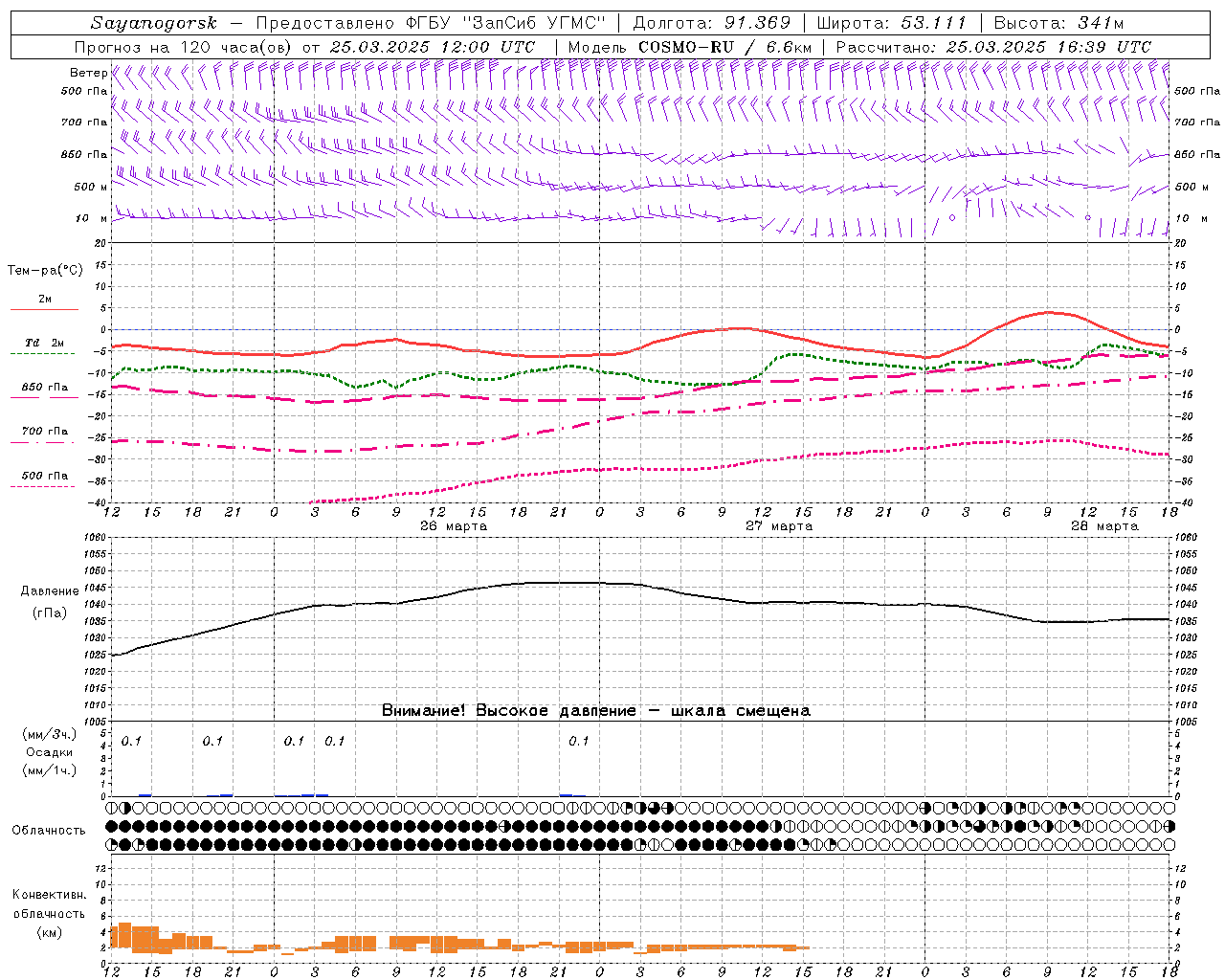Select the "(мм/1ч.)" precipitation unit label

pos(50,770)
